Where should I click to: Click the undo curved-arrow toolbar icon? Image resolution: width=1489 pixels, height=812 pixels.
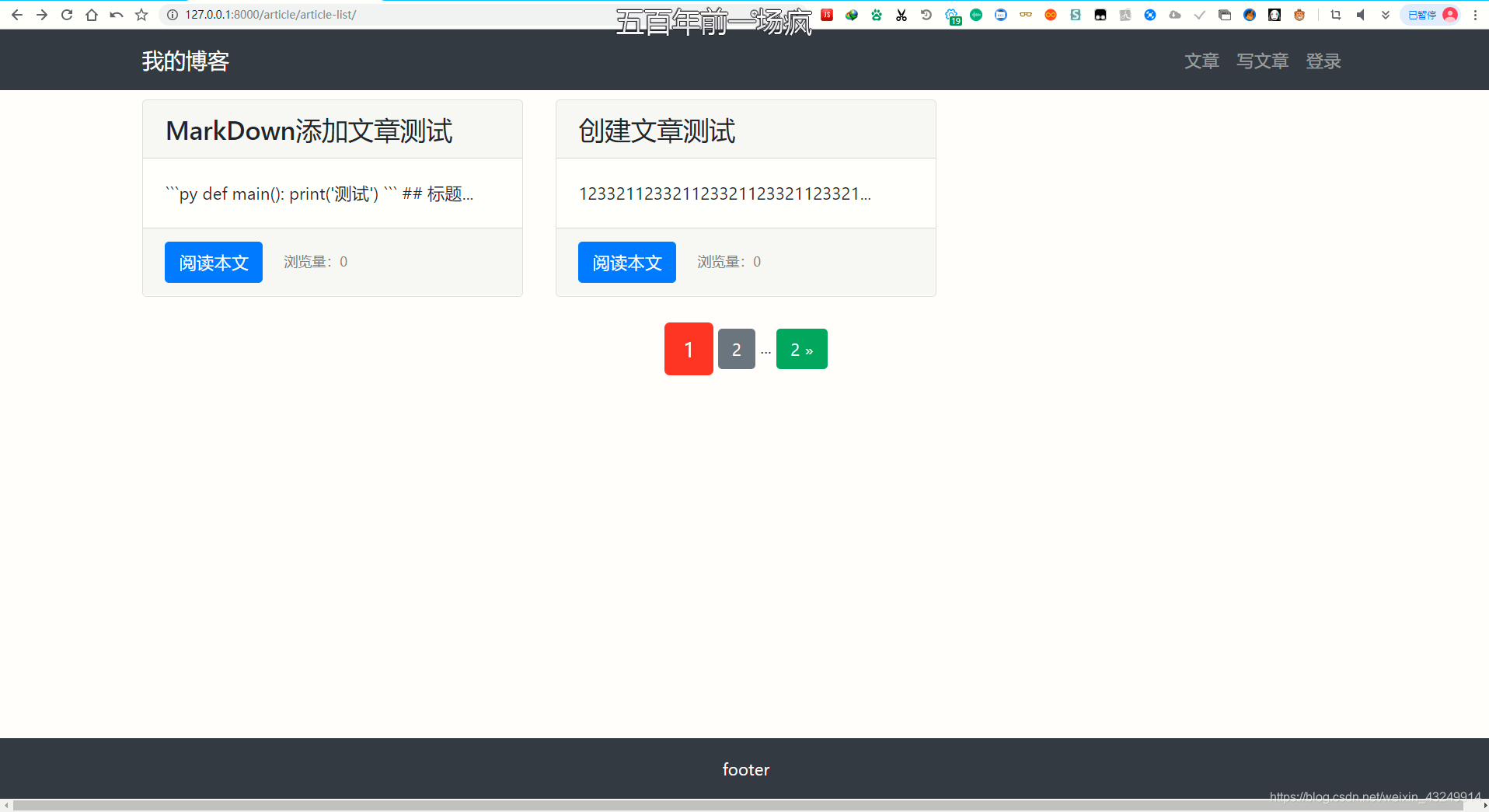tap(117, 15)
